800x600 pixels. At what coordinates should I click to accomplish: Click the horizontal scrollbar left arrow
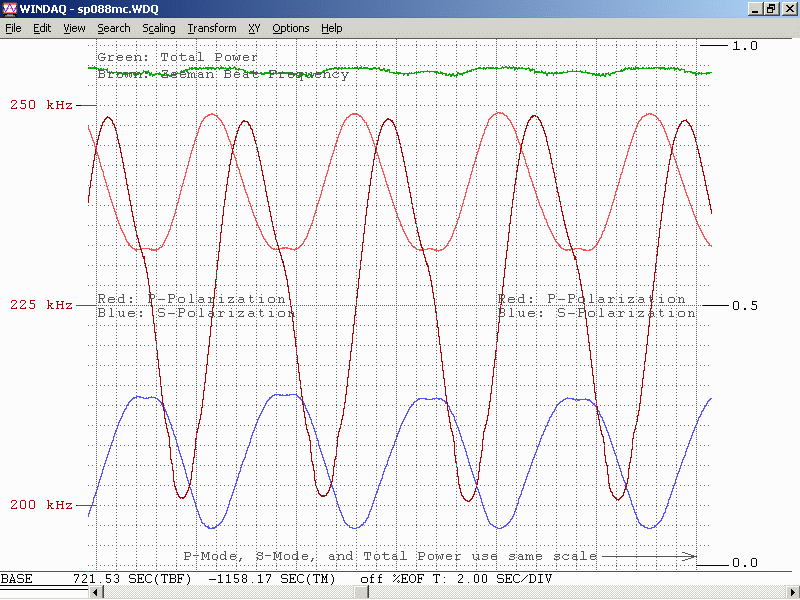point(96,593)
